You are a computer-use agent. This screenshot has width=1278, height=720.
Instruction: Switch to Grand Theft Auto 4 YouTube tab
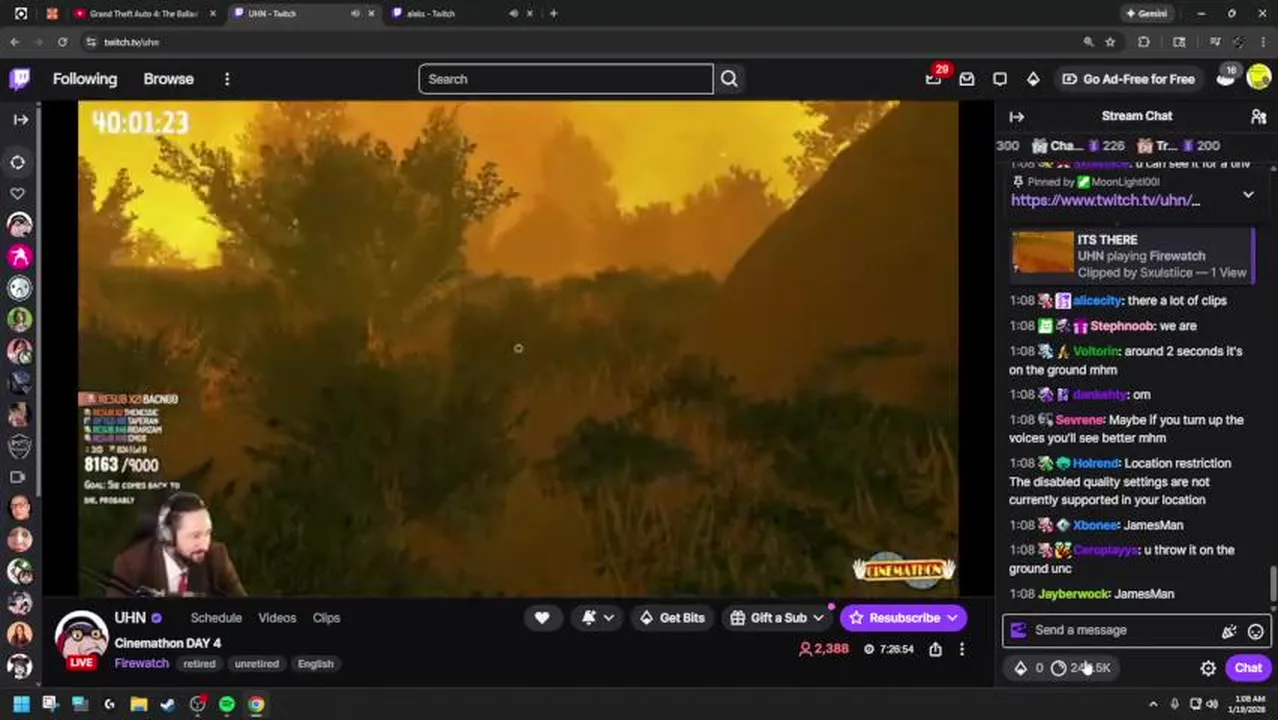(x=143, y=14)
